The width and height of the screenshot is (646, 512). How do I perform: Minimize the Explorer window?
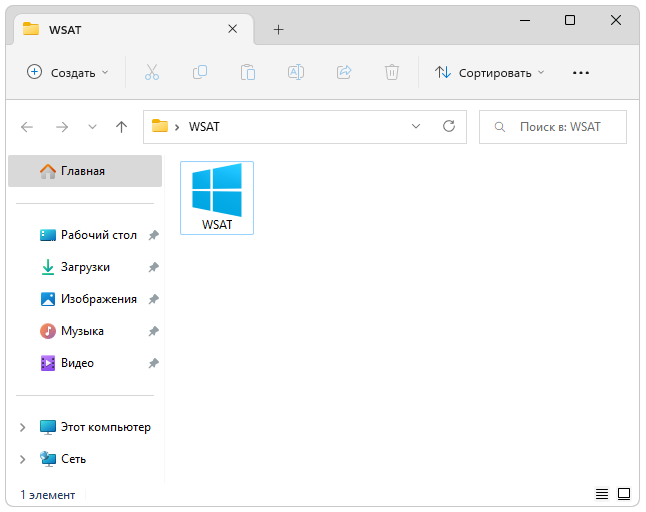pyautogui.click(x=525, y=20)
